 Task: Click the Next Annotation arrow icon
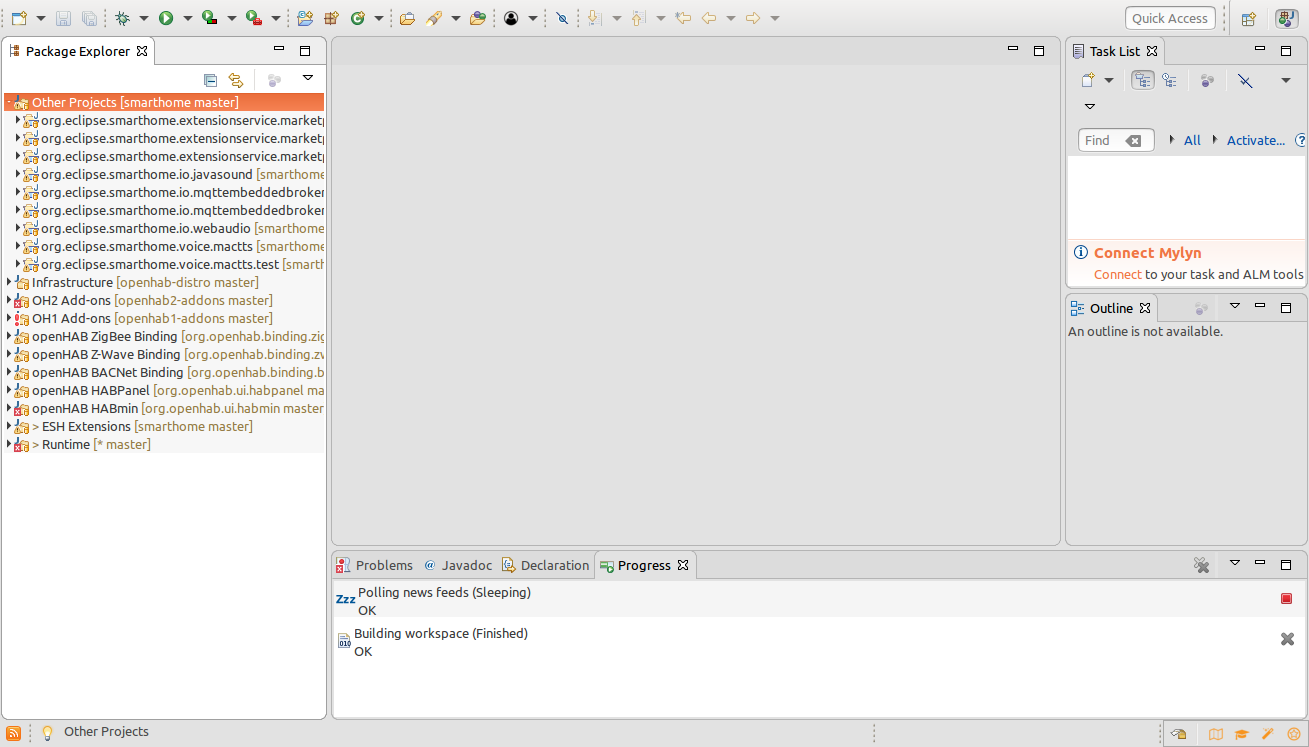coord(595,18)
